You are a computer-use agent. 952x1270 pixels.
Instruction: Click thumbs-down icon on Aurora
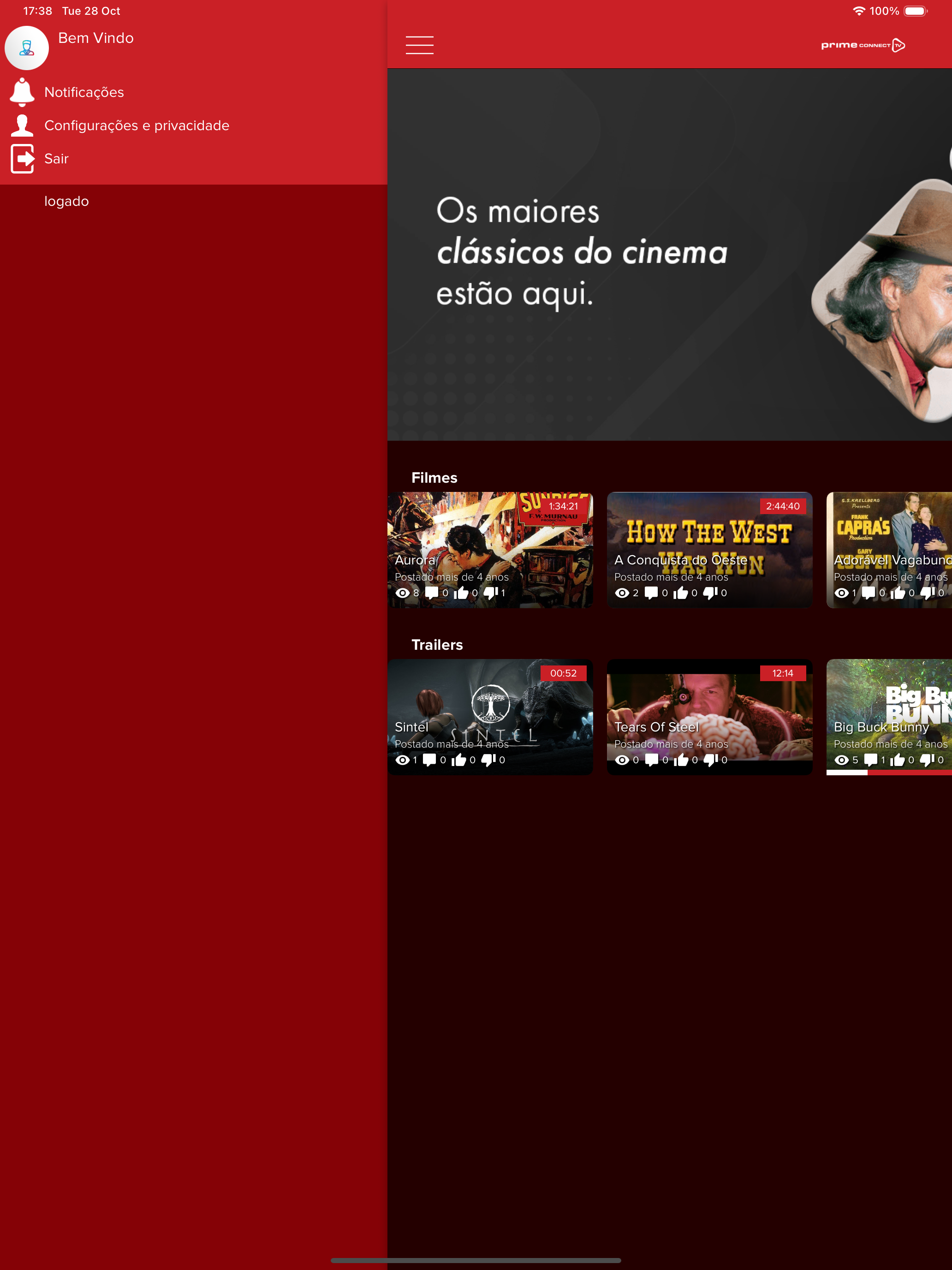click(491, 593)
